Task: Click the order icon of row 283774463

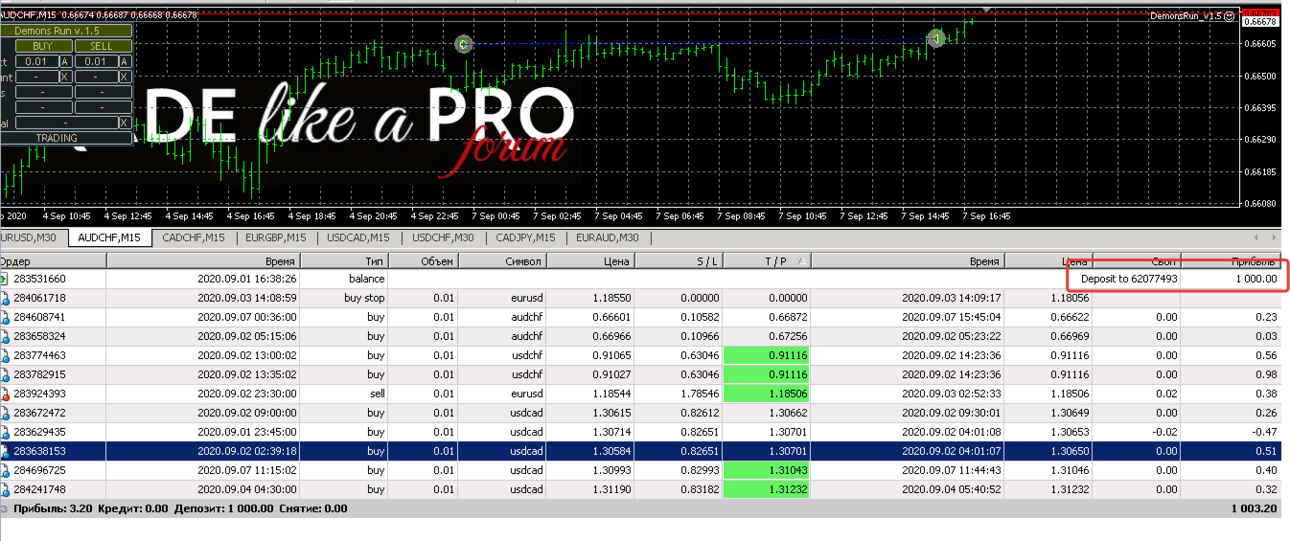Action: click(5, 355)
